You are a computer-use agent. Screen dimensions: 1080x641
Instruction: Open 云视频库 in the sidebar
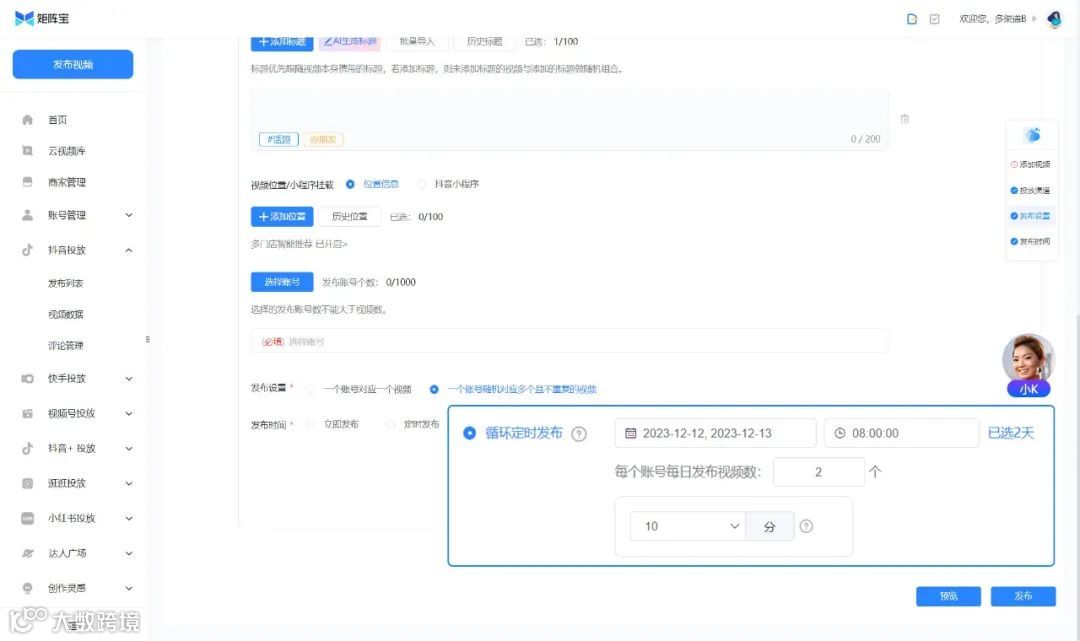(x=64, y=150)
